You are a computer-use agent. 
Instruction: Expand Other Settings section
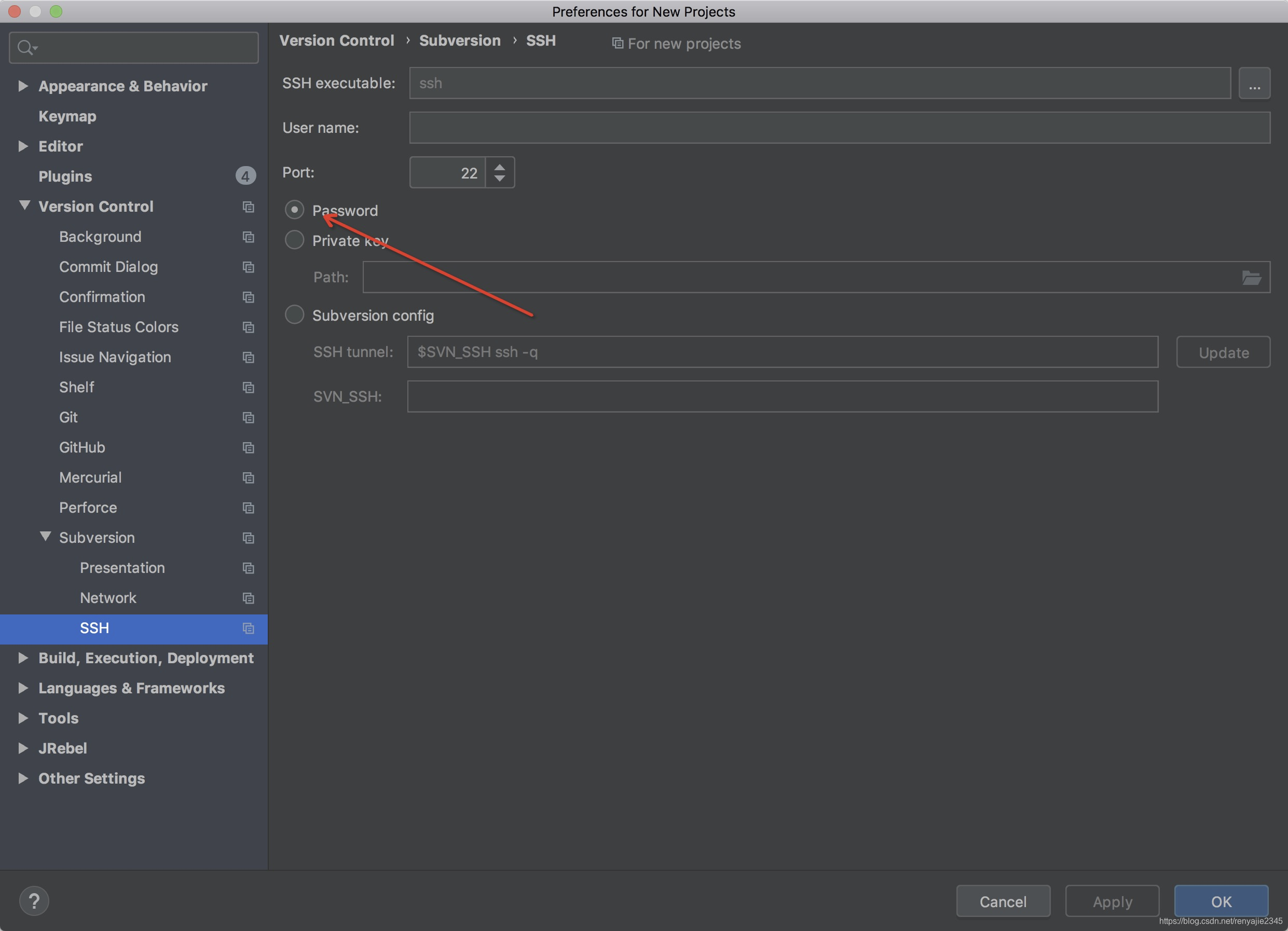click(x=23, y=778)
